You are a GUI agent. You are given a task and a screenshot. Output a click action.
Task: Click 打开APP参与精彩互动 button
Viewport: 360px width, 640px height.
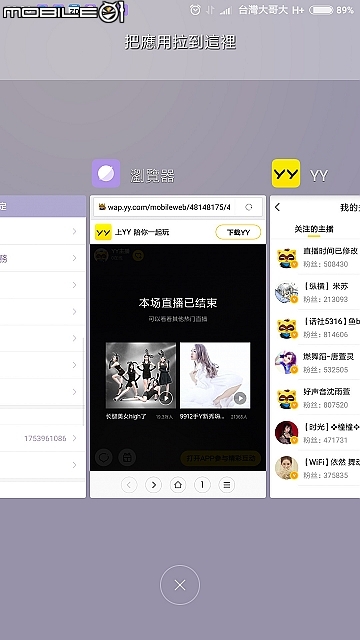(220, 458)
